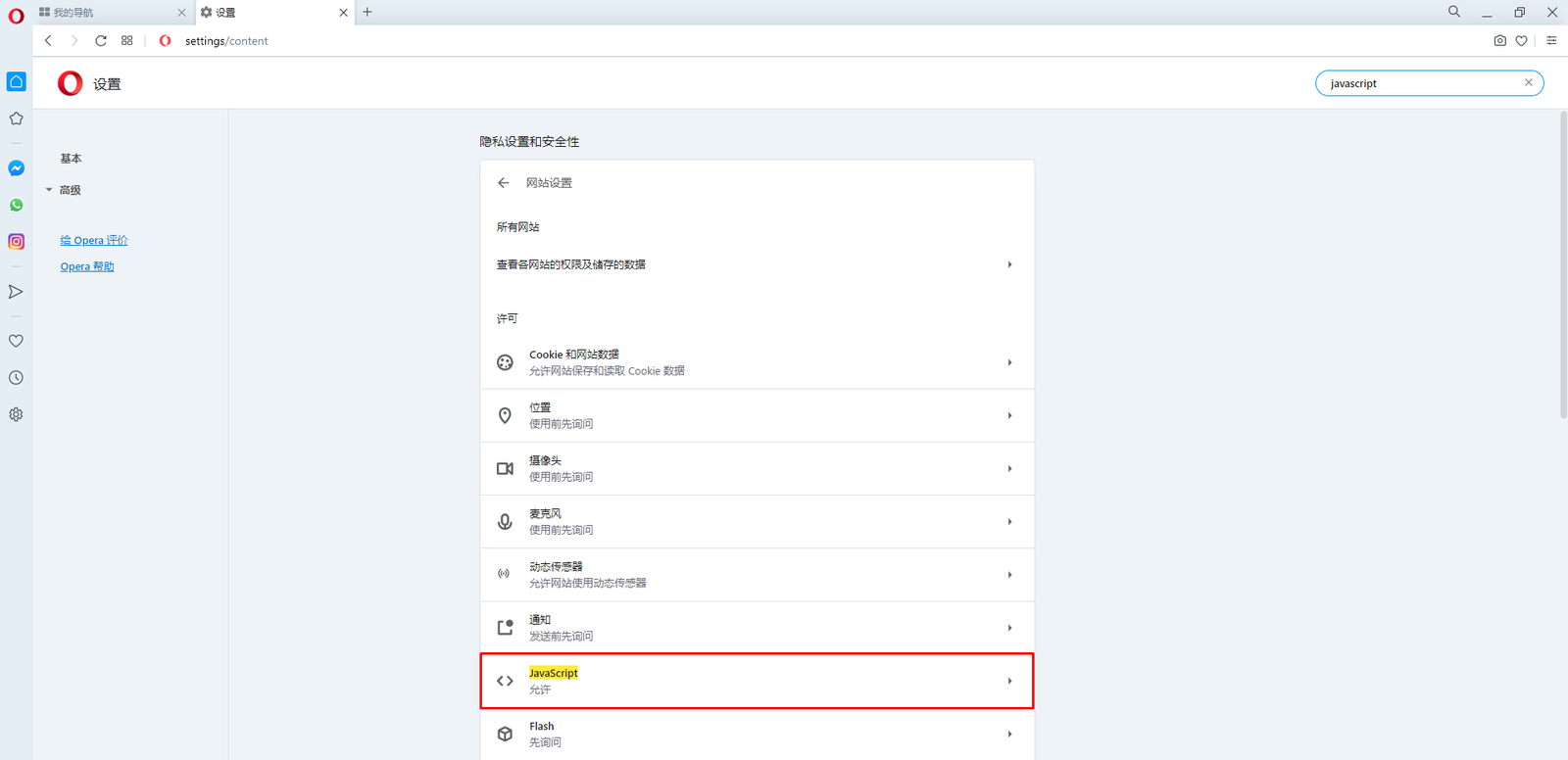Click the Opera 帮助 link
1568x760 pixels.
click(x=87, y=266)
